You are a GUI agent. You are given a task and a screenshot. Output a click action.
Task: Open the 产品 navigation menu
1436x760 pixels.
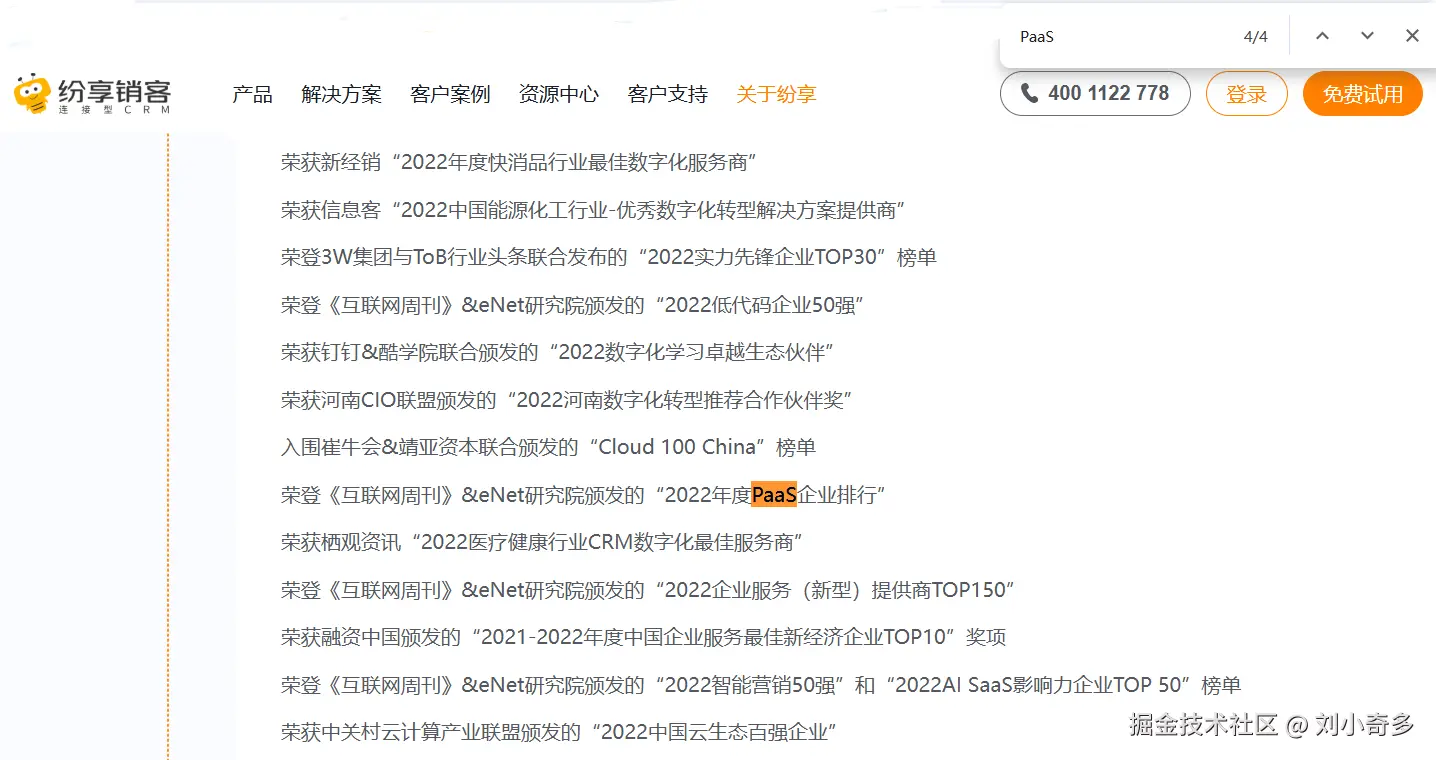tap(251, 94)
